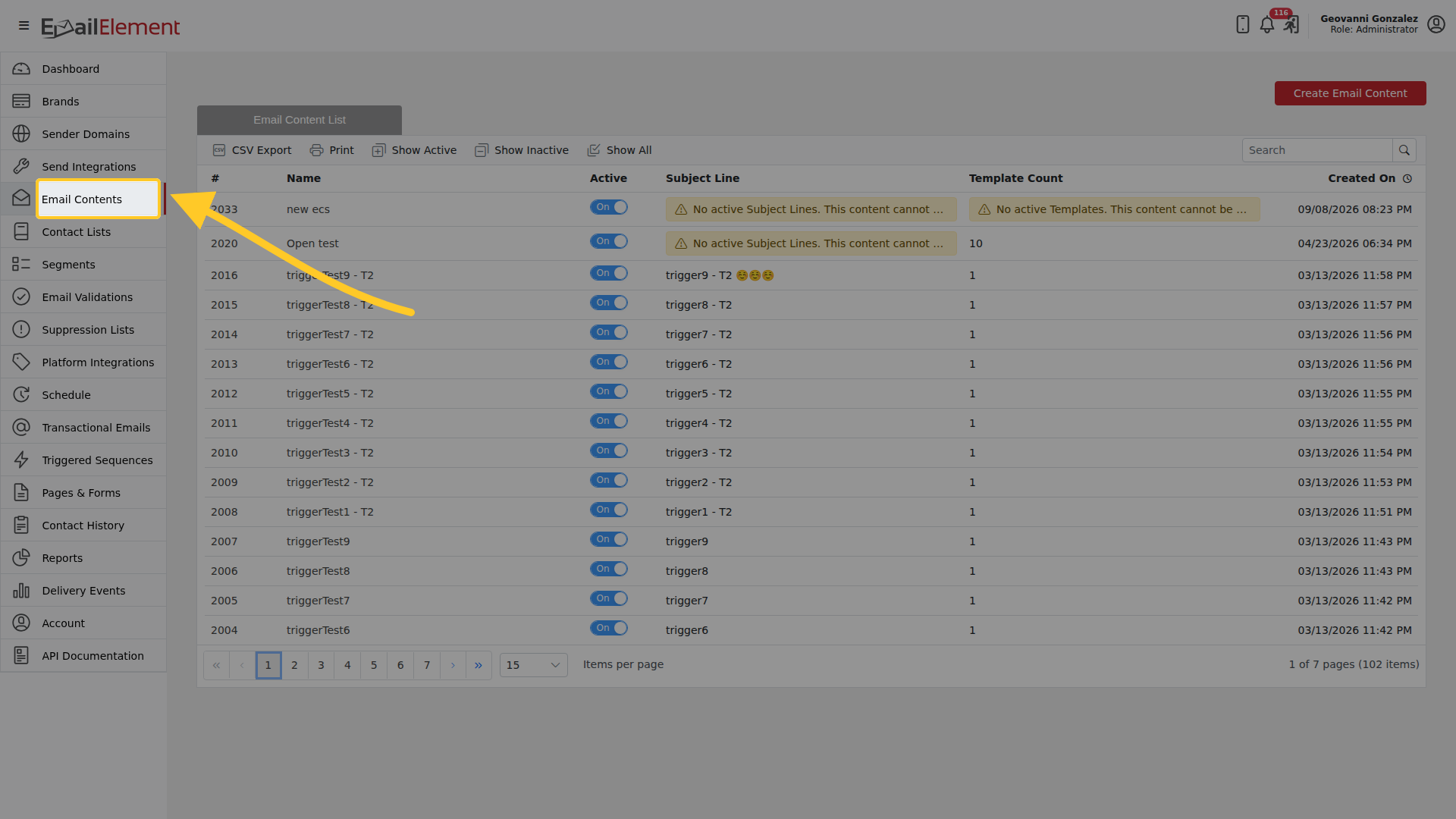Click the No active Templates warning
Screen dimensions: 1456x819
click(1114, 209)
